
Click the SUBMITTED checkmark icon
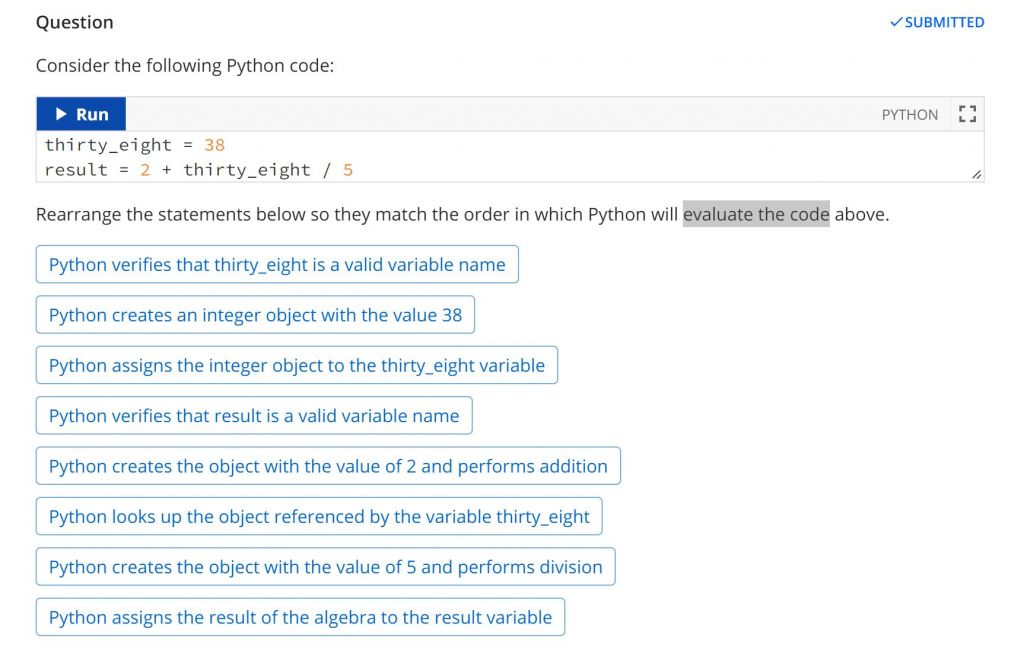coord(895,21)
